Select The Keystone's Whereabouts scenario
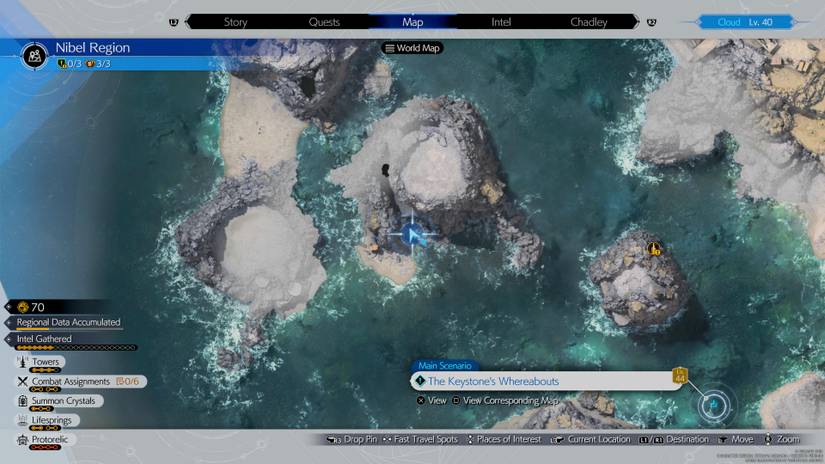825x464 pixels. [x=493, y=381]
